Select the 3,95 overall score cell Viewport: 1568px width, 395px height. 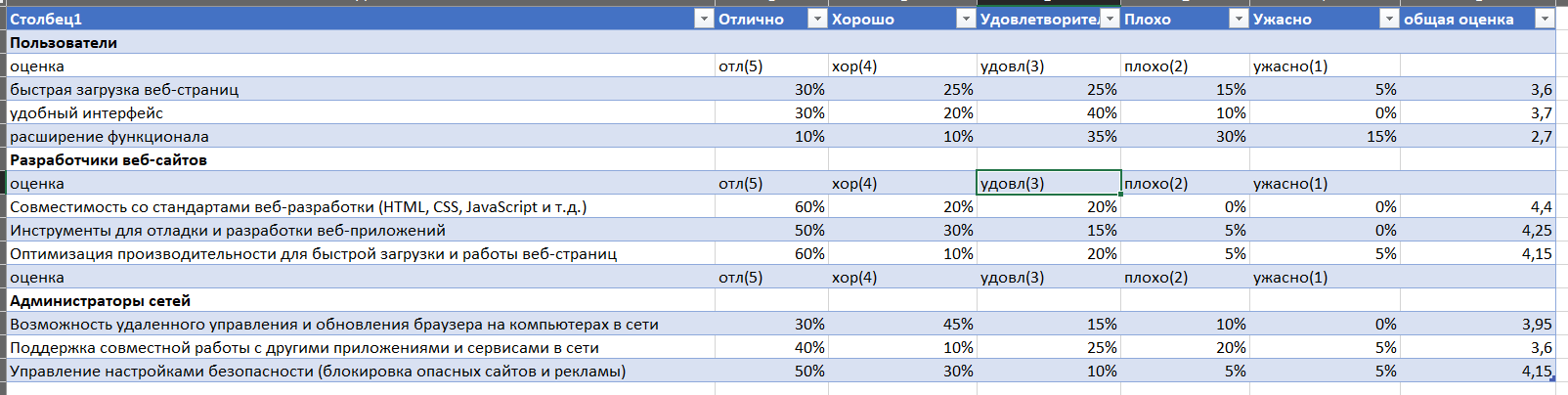(x=1478, y=324)
